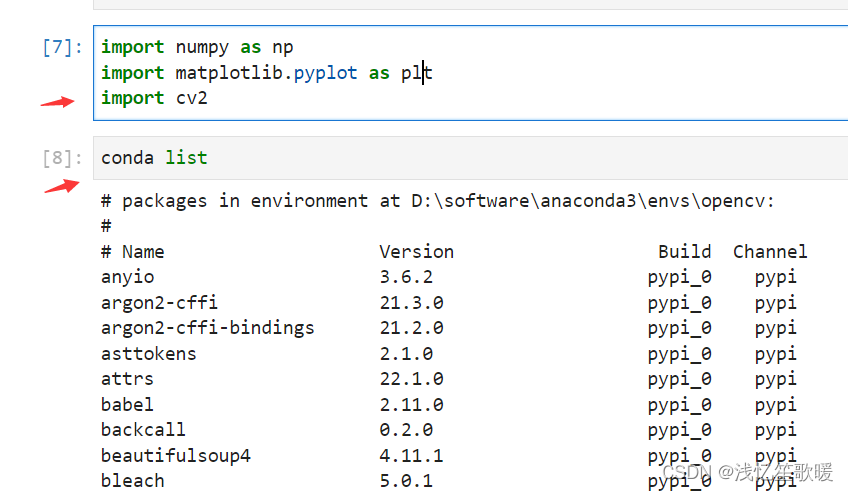848x491 pixels.
Task: Click build 'pypi_0' in anyio row
Action: coord(679,278)
